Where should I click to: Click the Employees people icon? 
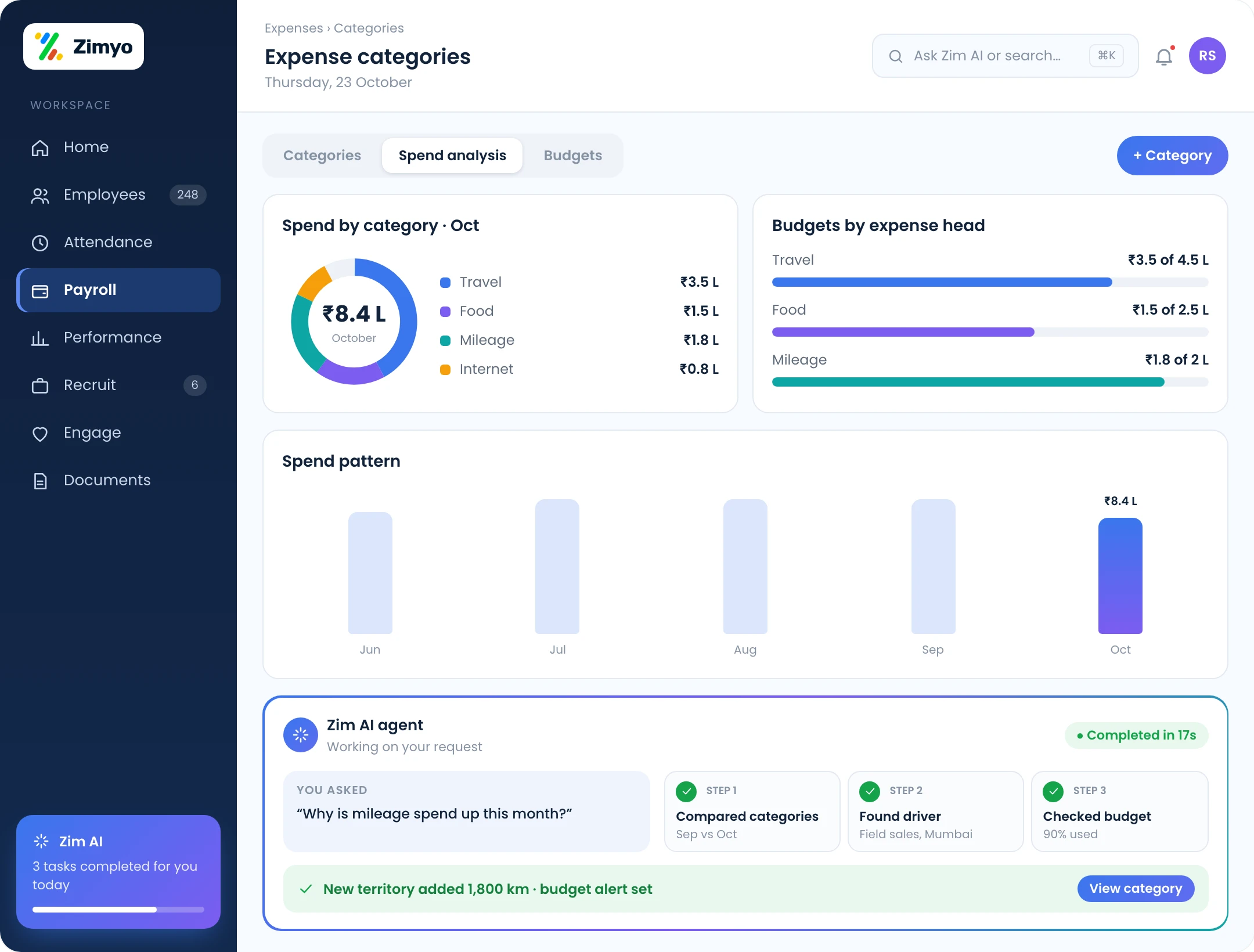tap(40, 195)
